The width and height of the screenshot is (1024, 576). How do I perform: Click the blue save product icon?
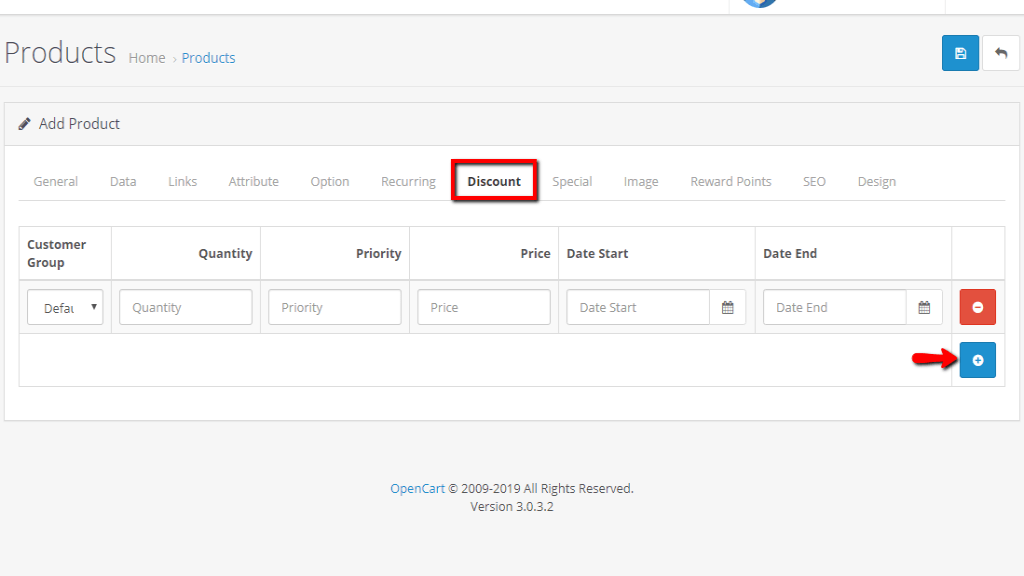pos(959,53)
